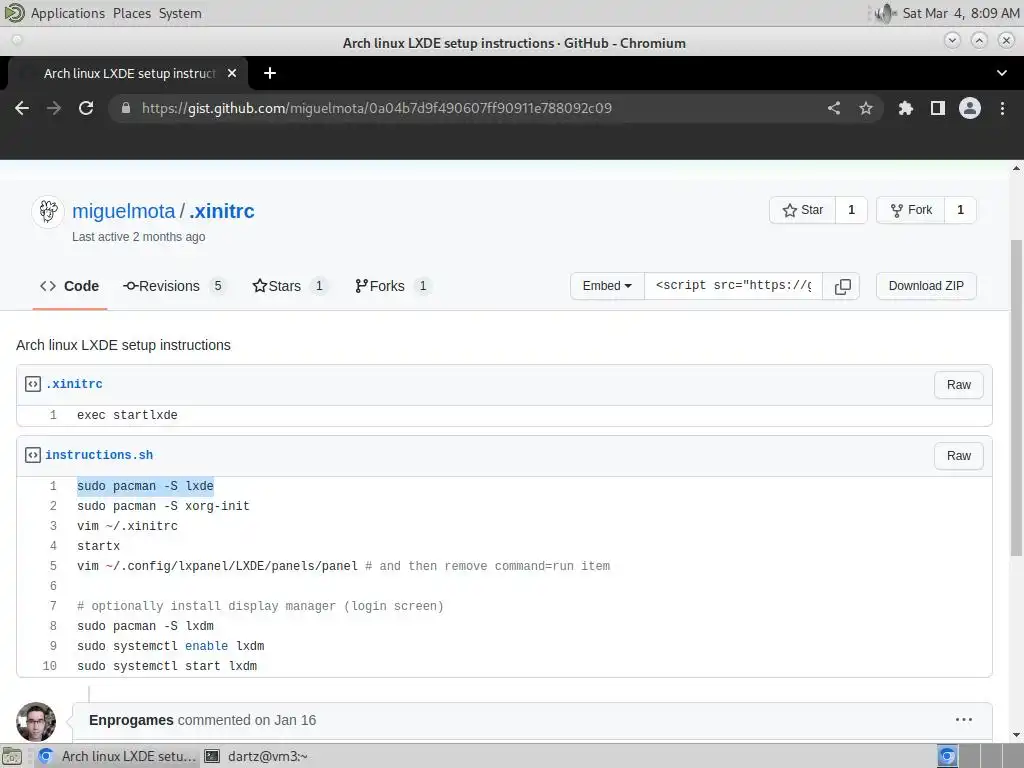Open the comment date 'on Jan 16' link
This screenshot has height=768, width=1024.
(x=285, y=720)
